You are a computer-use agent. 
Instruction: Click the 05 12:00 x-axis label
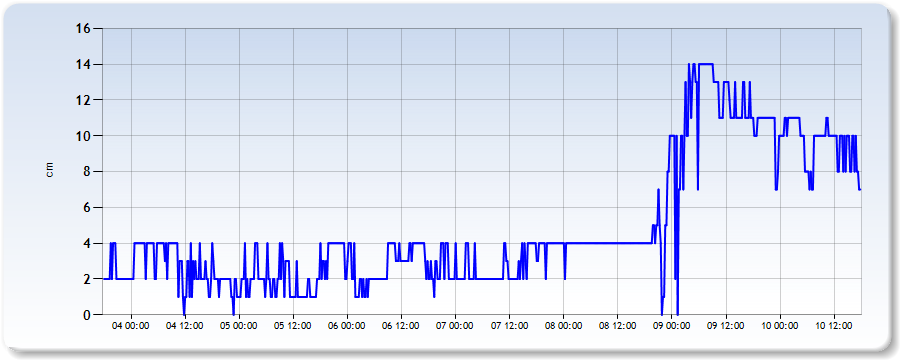click(x=293, y=326)
